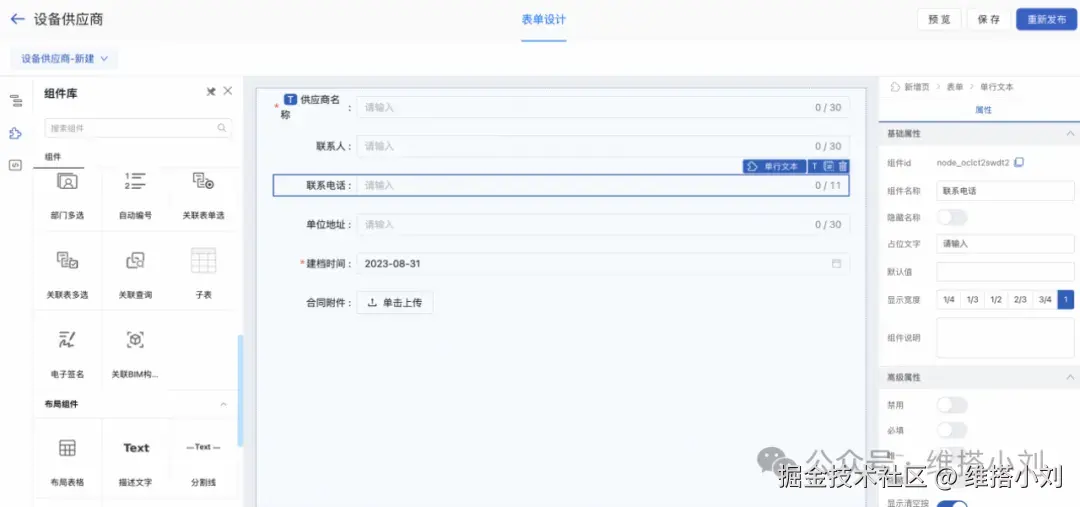Set display width to 2/3

pyautogui.click(x=1020, y=300)
